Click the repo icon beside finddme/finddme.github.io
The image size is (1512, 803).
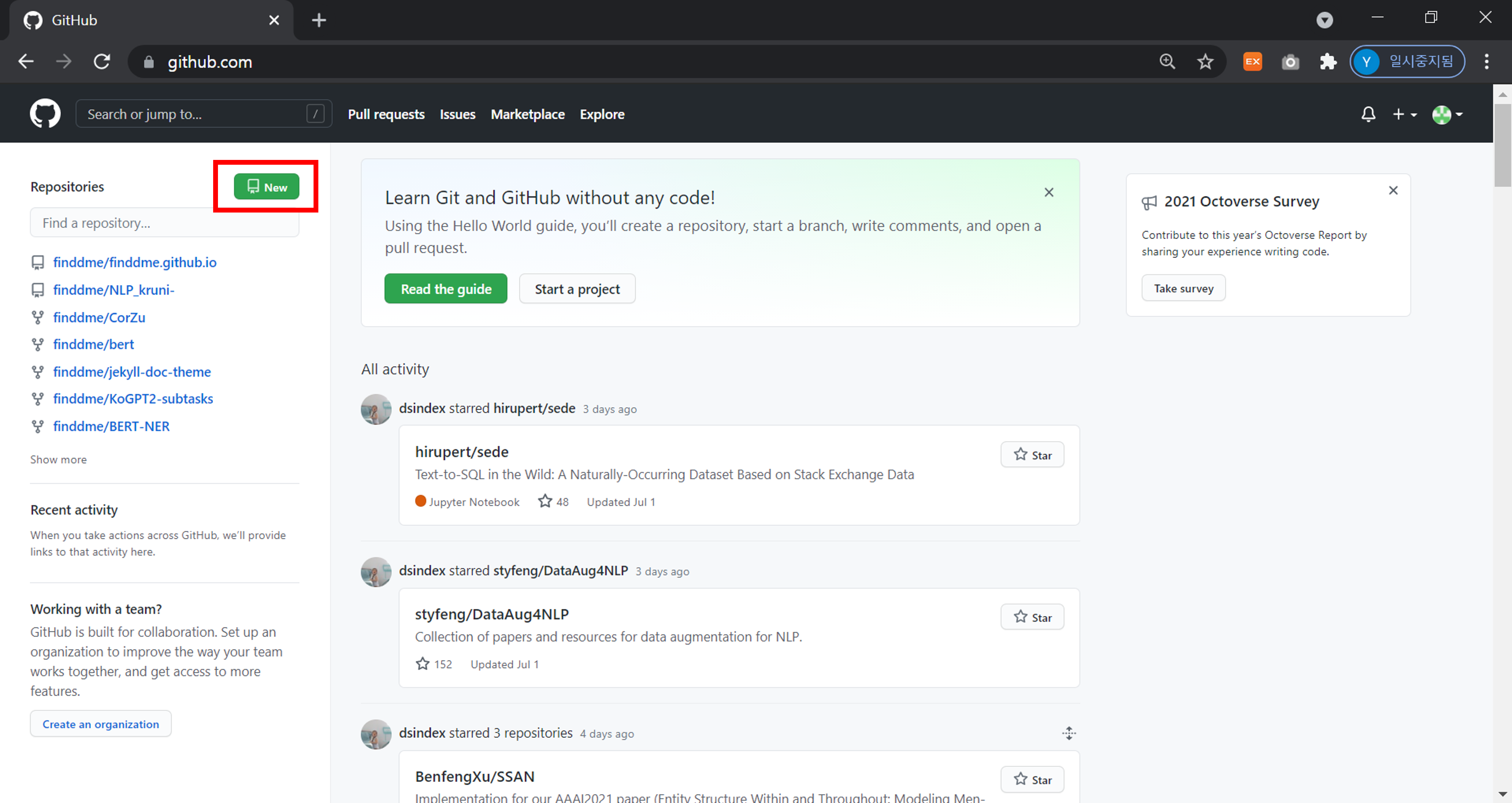[x=37, y=262]
